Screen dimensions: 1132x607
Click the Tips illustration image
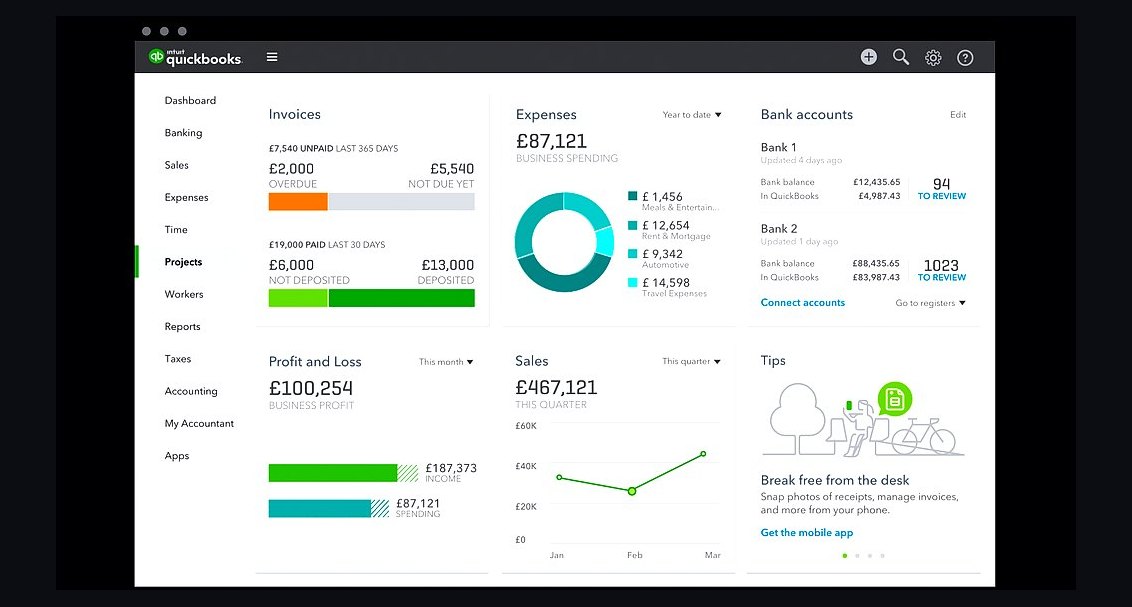point(863,419)
